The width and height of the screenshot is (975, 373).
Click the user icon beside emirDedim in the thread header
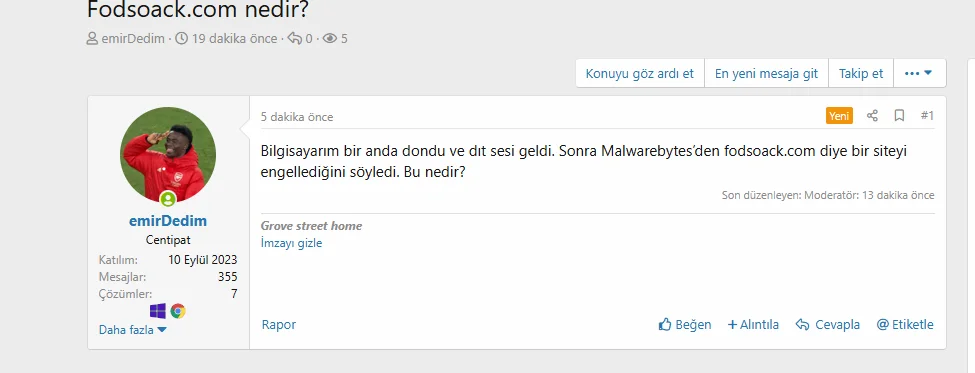(x=92, y=39)
